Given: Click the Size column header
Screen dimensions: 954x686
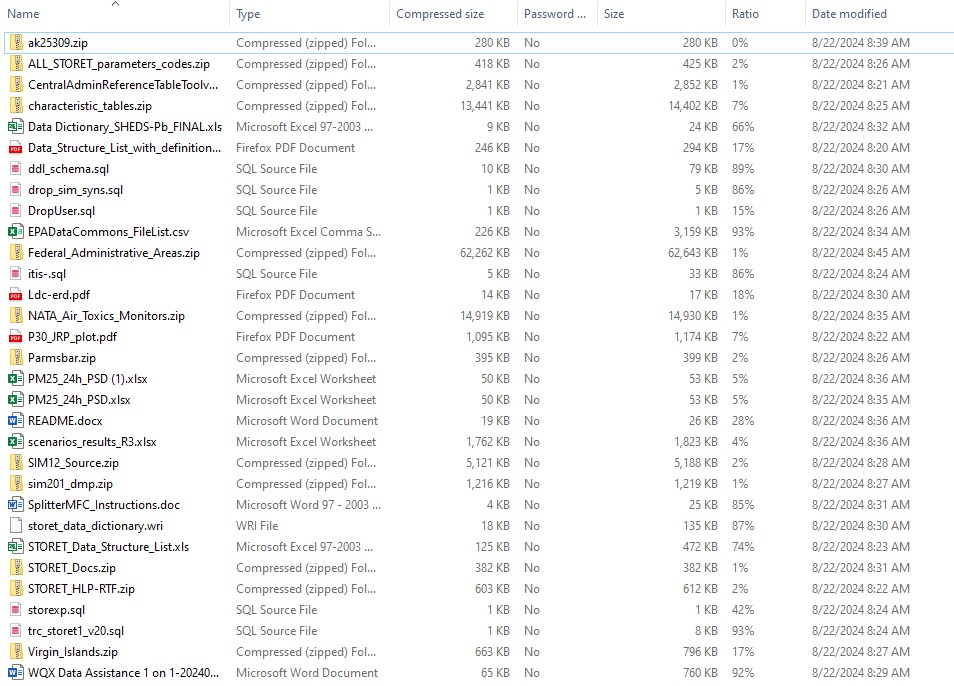Looking at the screenshot, I should click(x=614, y=14).
